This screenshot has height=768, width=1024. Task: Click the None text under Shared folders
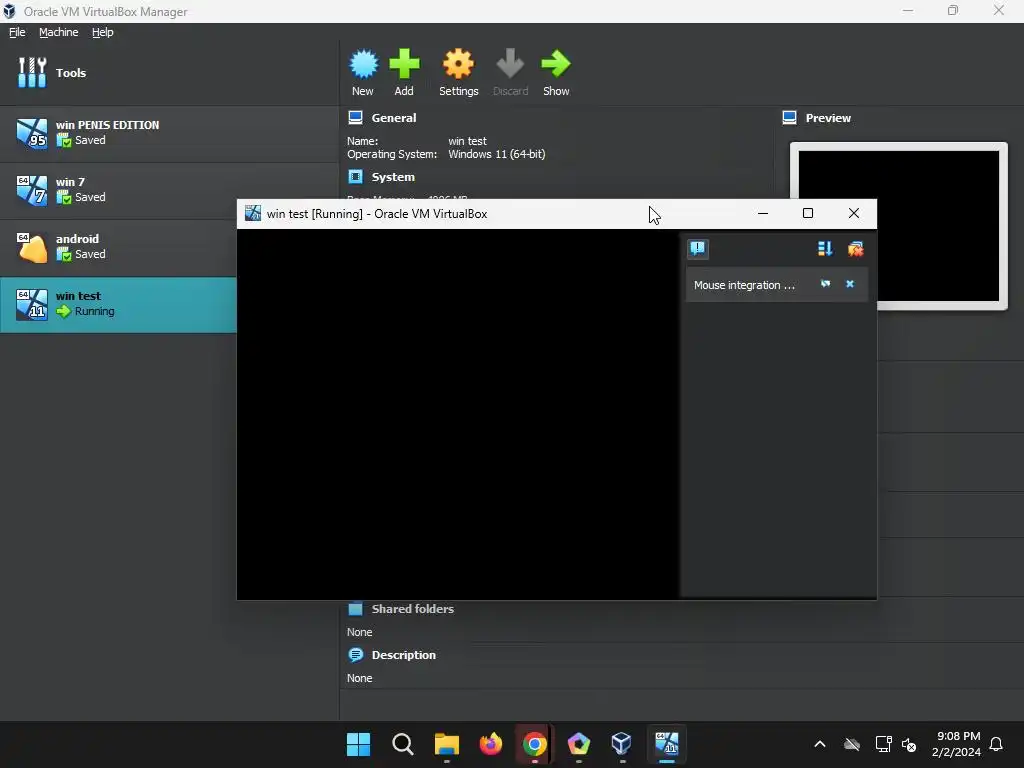359,632
